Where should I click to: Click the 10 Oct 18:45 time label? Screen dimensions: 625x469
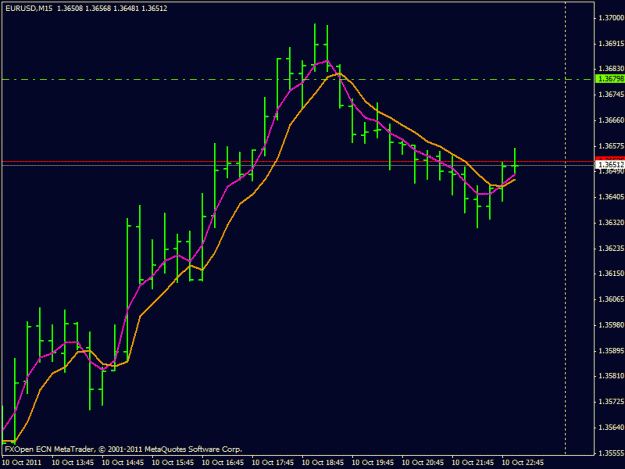[323, 462]
